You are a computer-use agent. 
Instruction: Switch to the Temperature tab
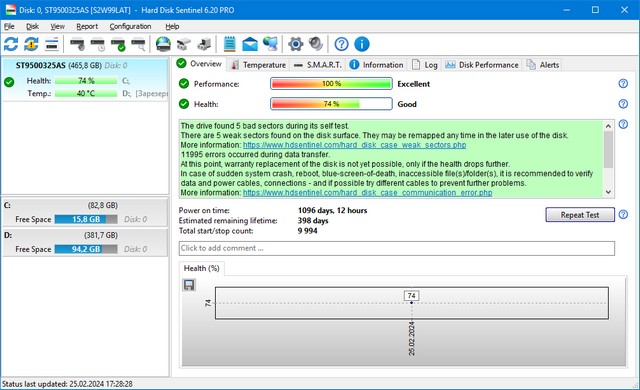(x=258, y=65)
